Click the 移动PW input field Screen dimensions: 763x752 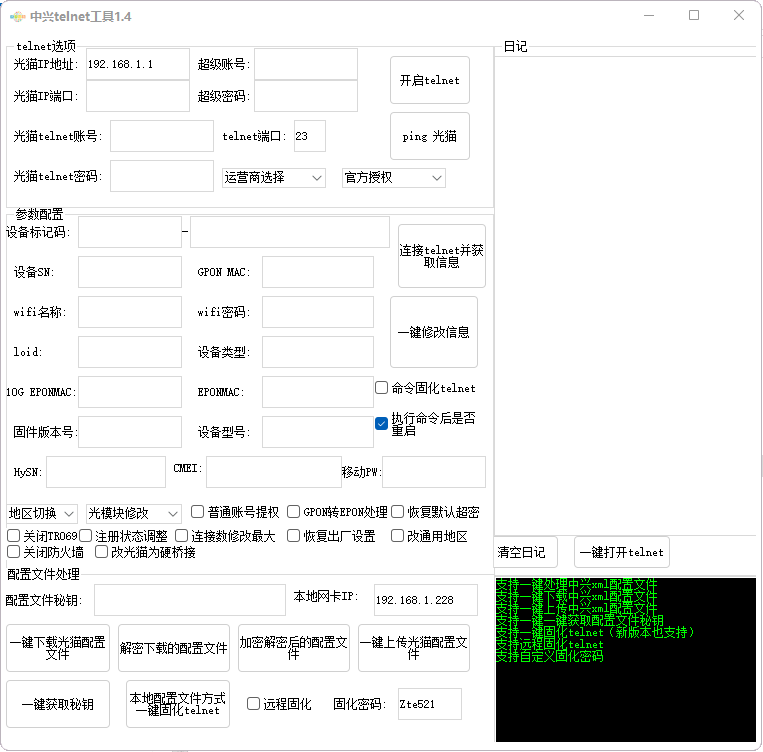(434, 472)
